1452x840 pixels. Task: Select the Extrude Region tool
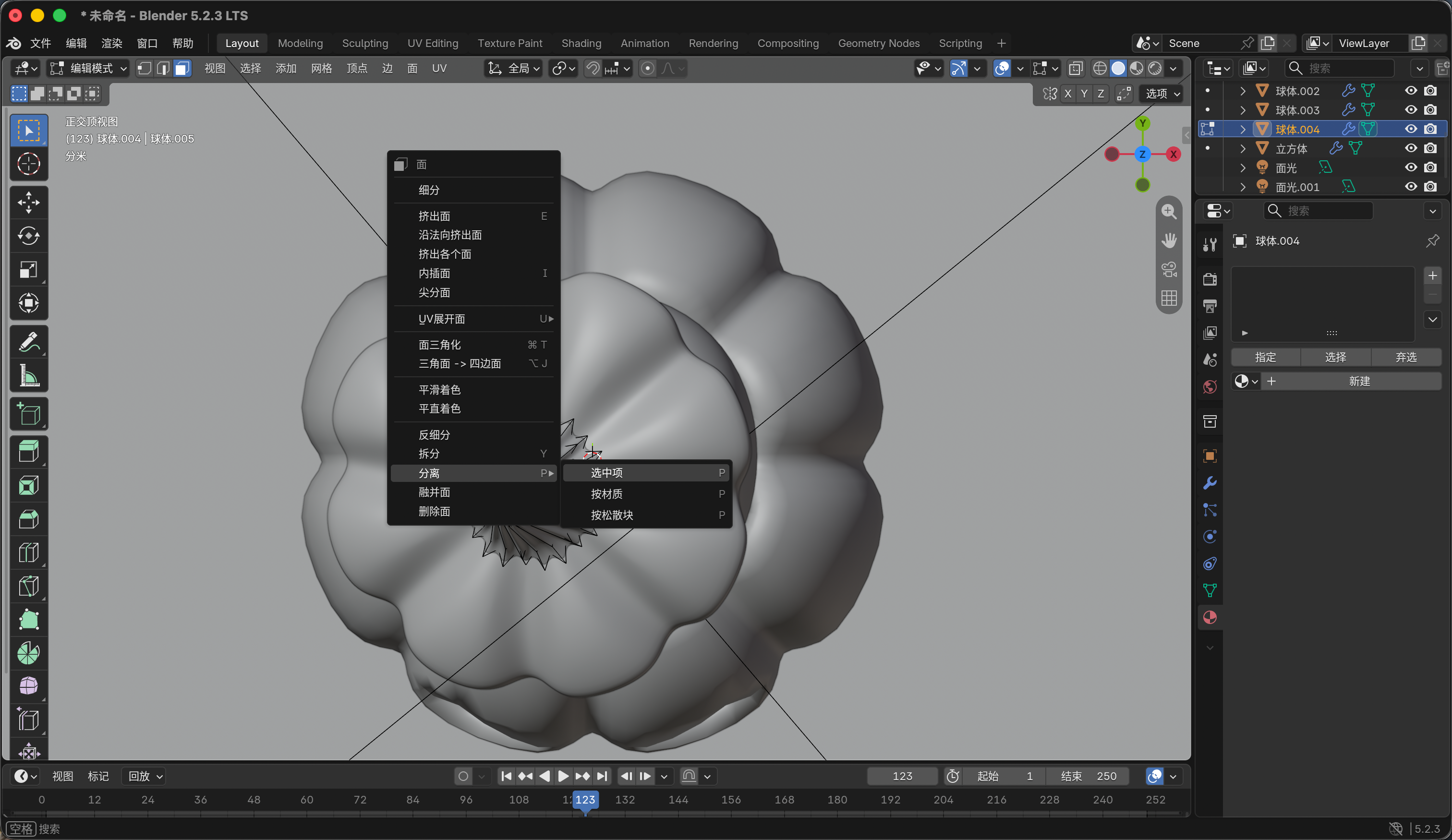[29, 452]
